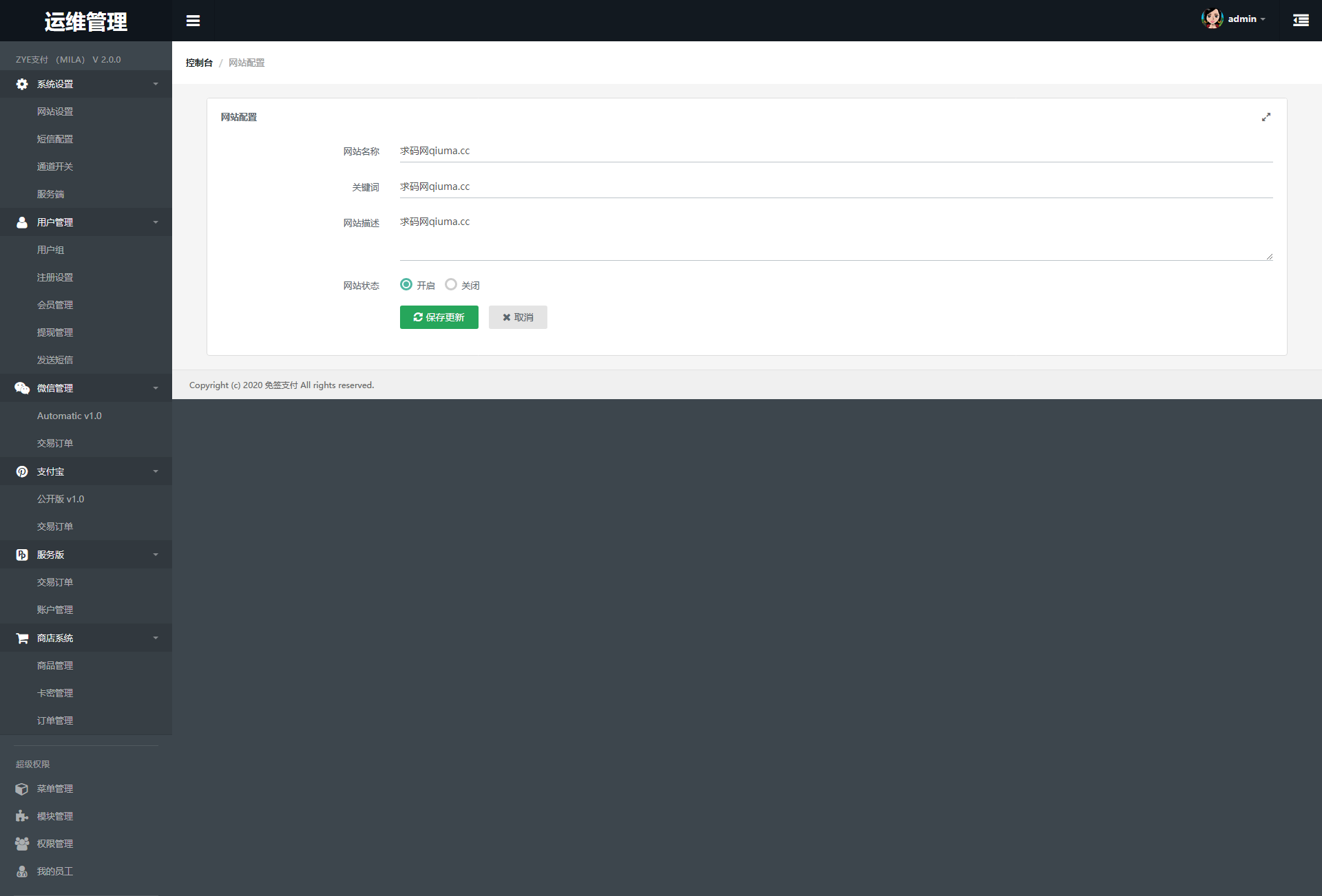Click the 保存更新 button

pyautogui.click(x=439, y=317)
